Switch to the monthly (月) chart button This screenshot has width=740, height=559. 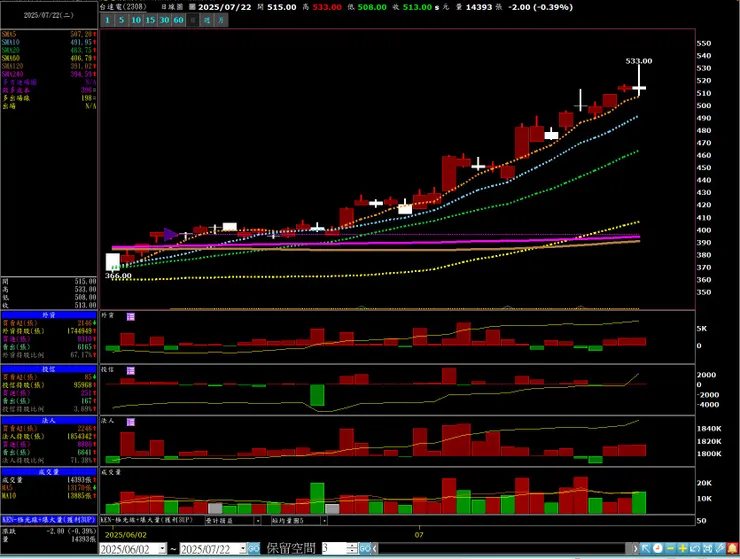click(x=221, y=20)
